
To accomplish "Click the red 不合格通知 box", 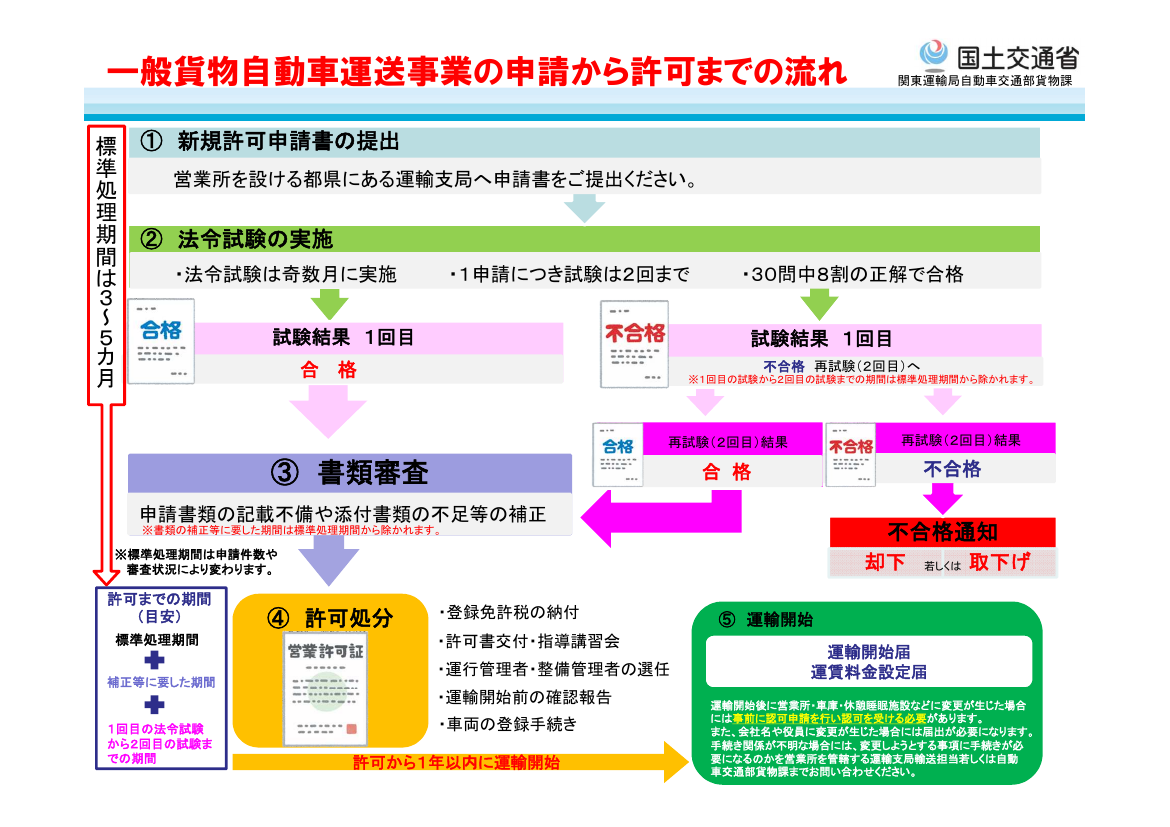I will click(x=943, y=531).
